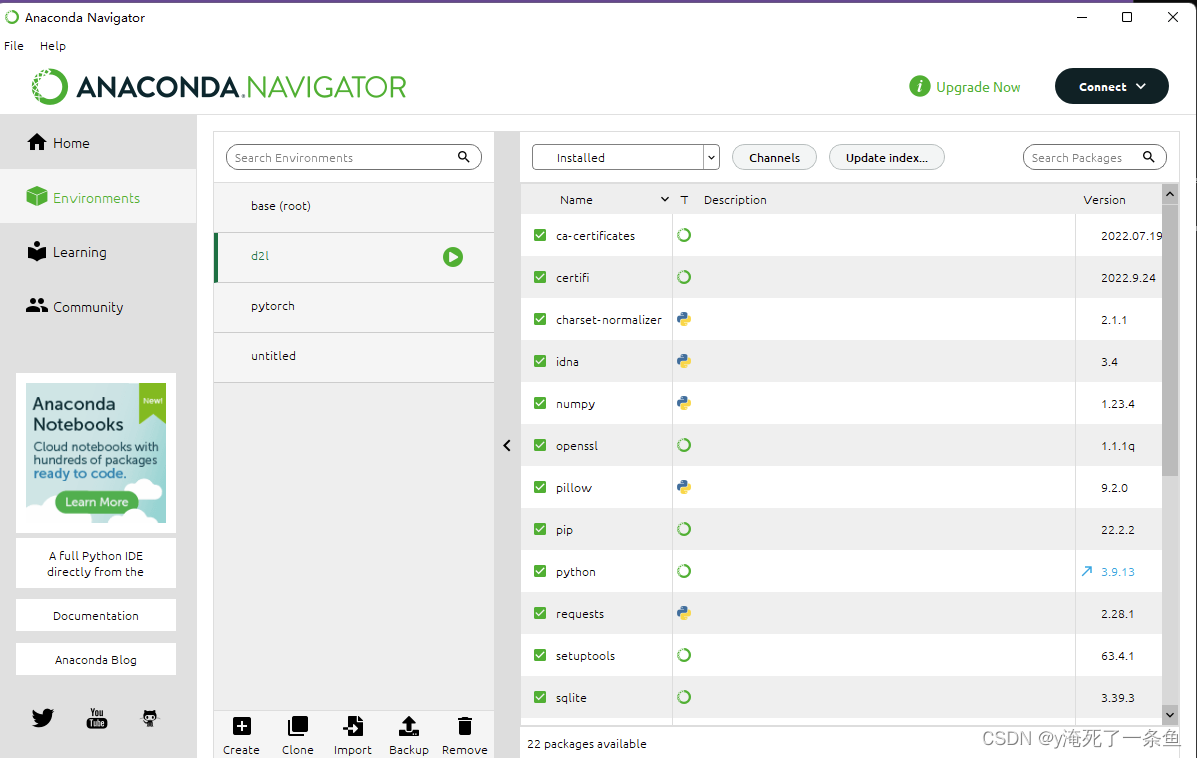This screenshot has height=758, width=1197.
Task: Click the Learn More button in Notebooks ad
Action: point(96,502)
